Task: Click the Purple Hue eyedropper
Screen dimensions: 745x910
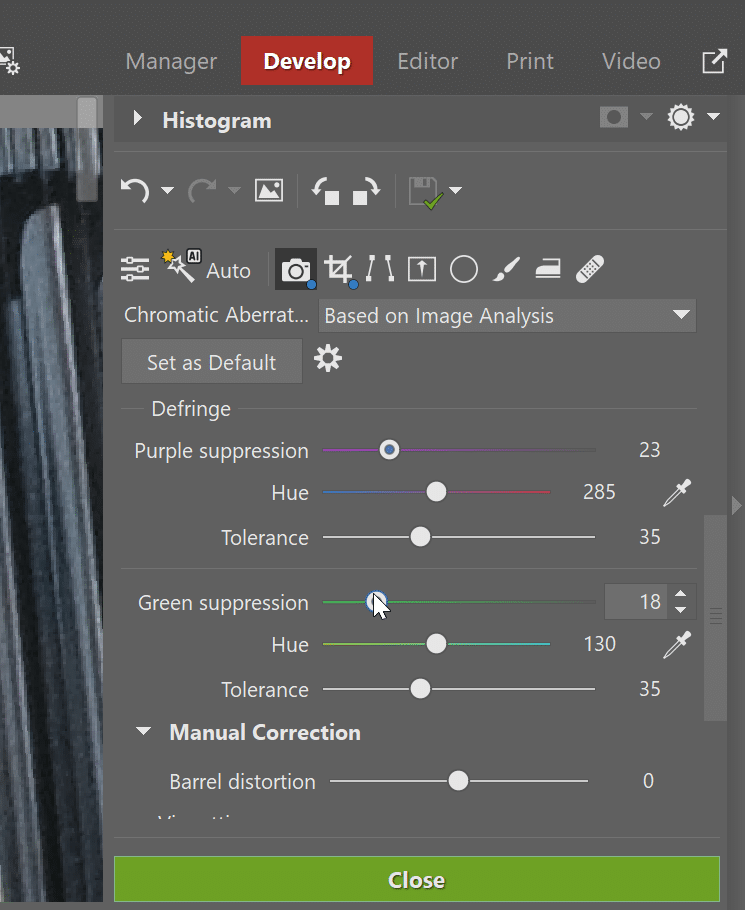Action: coord(677,492)
